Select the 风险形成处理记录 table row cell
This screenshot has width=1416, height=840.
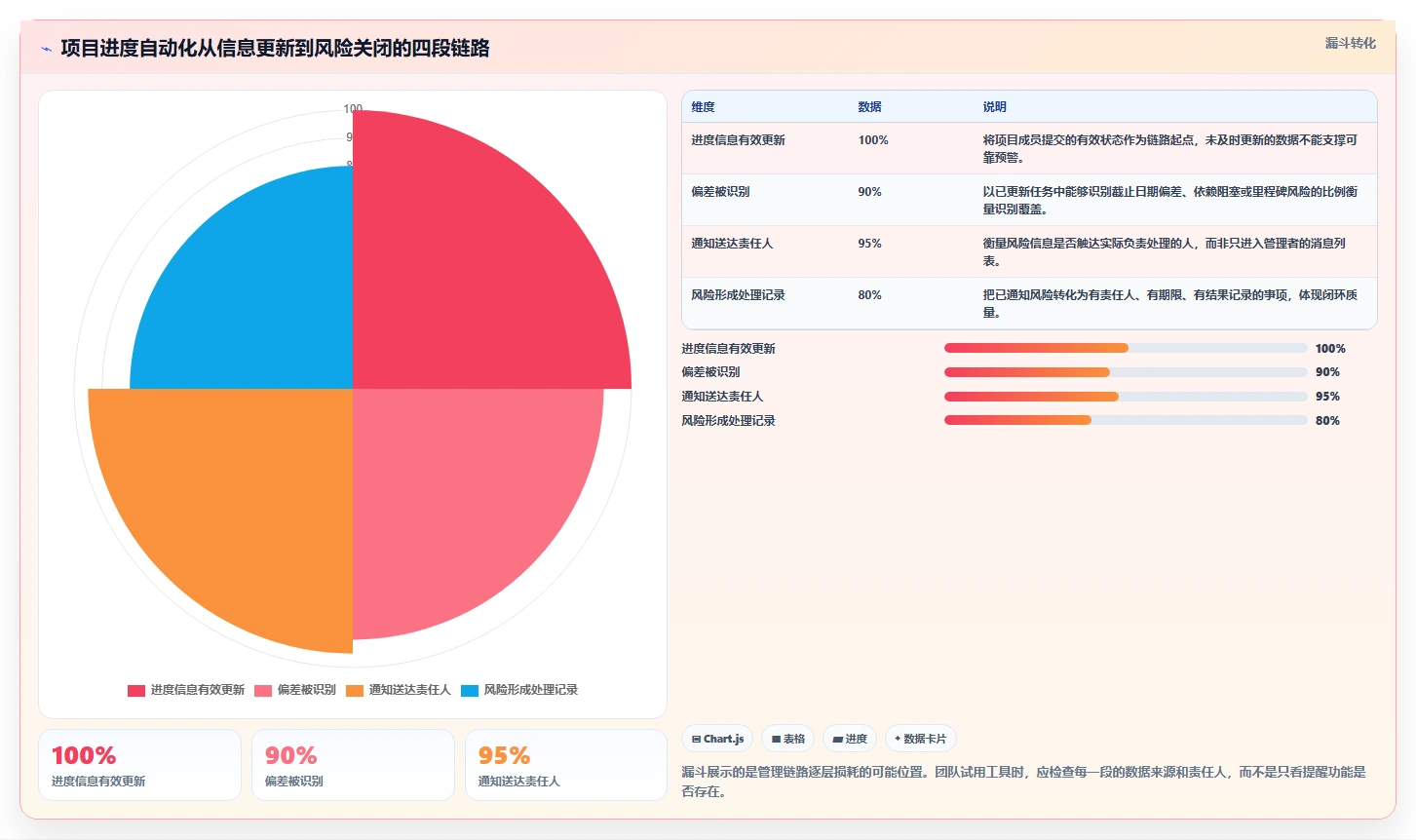point(738,295)
